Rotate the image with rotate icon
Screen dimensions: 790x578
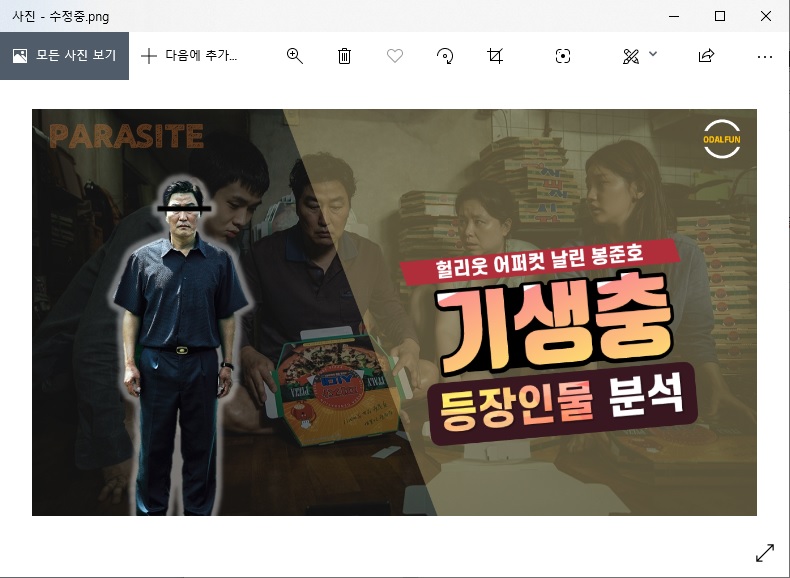point(445,56)
